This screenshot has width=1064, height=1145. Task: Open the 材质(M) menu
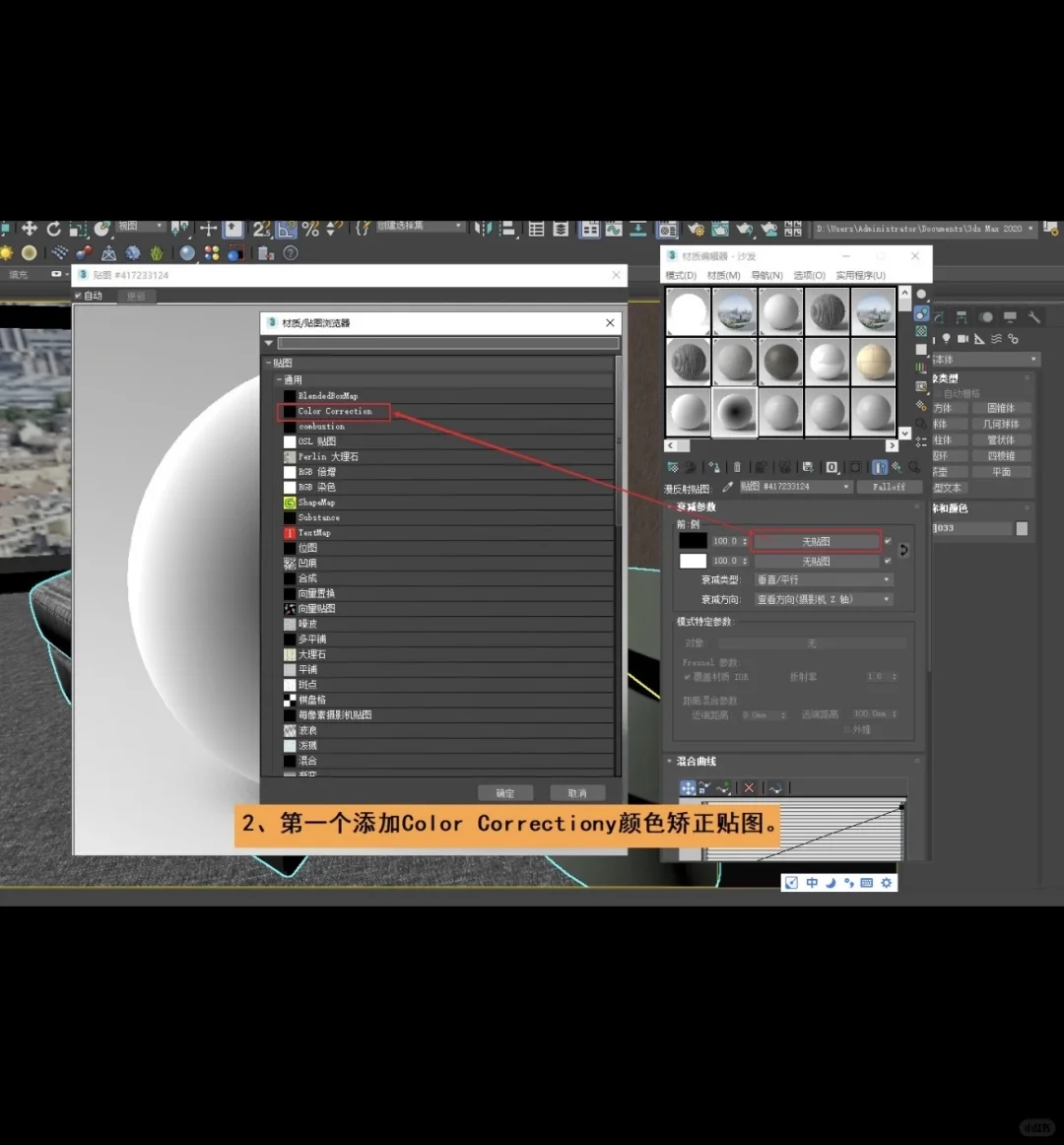coord(724,275)
